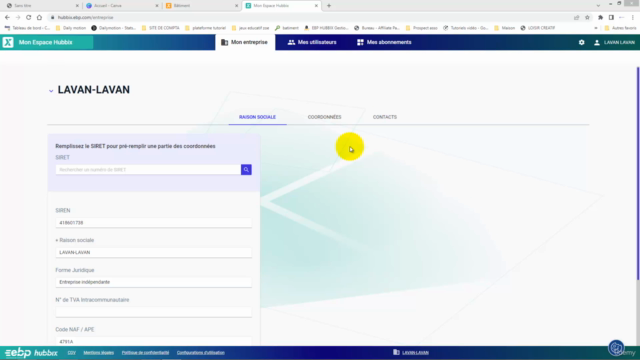Open the Mes utilisateurs menu

point(312,42)
